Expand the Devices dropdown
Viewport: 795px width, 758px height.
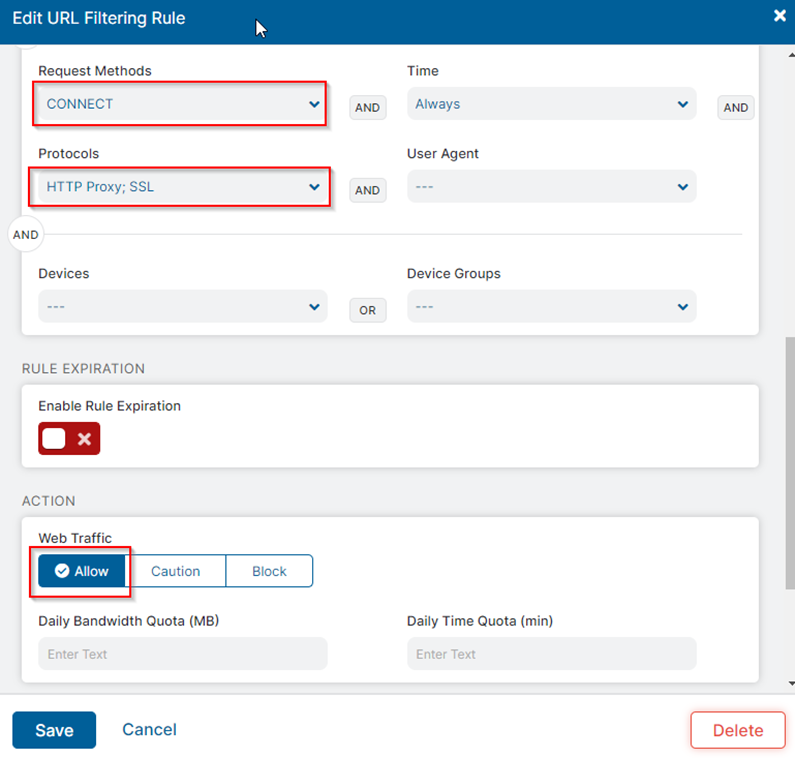pyautogui.click(x=183, y=306)
